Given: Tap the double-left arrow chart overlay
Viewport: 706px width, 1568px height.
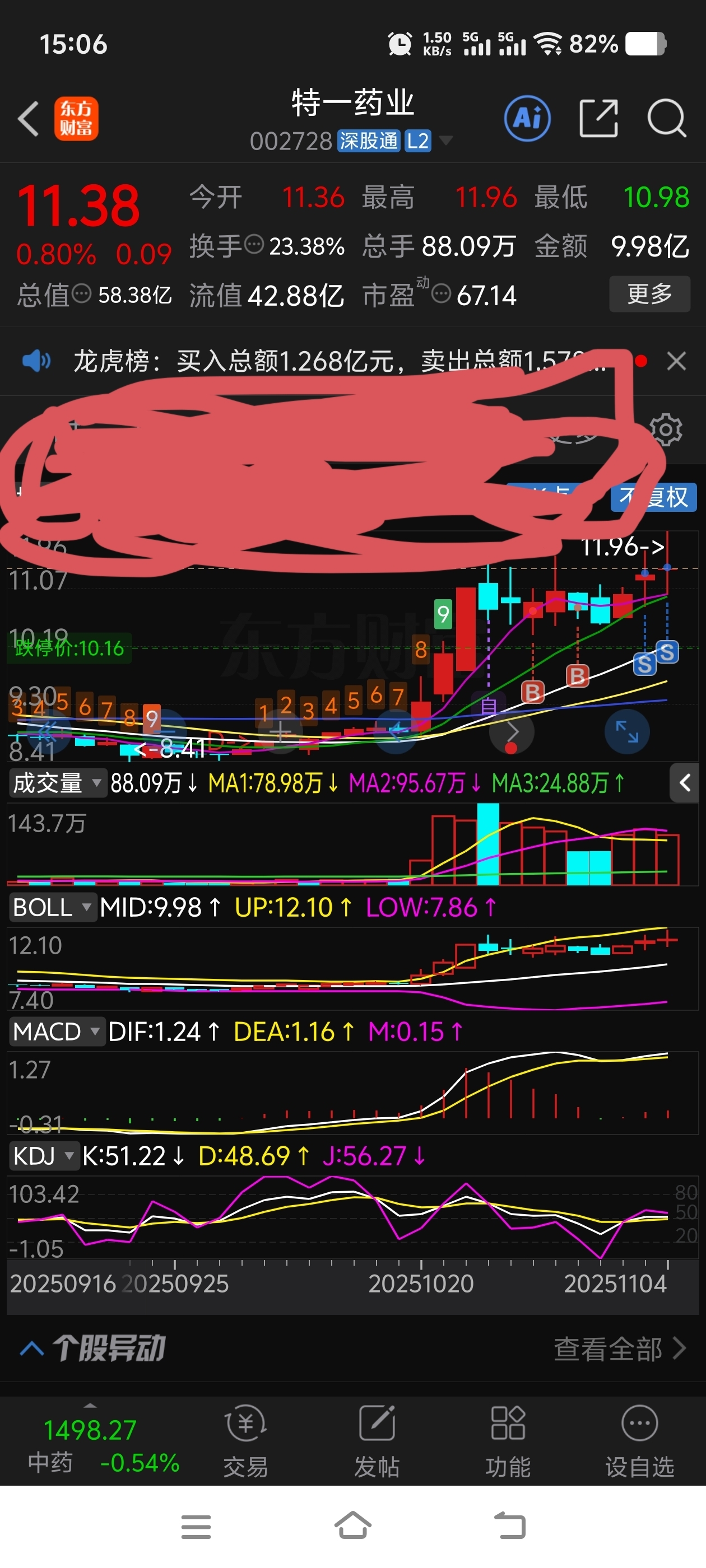Looking at the screenshot, I should pyautogui.click(x=48, y=731).
